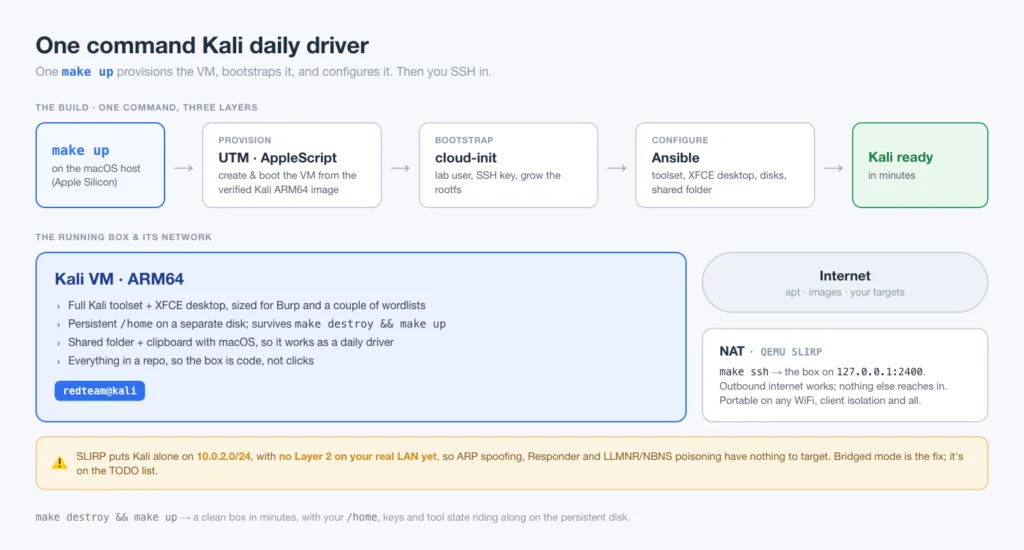Click the 'CONFIGURE' label above Ansible
The width and height of the screenshot is (1024, 550).
680,140
